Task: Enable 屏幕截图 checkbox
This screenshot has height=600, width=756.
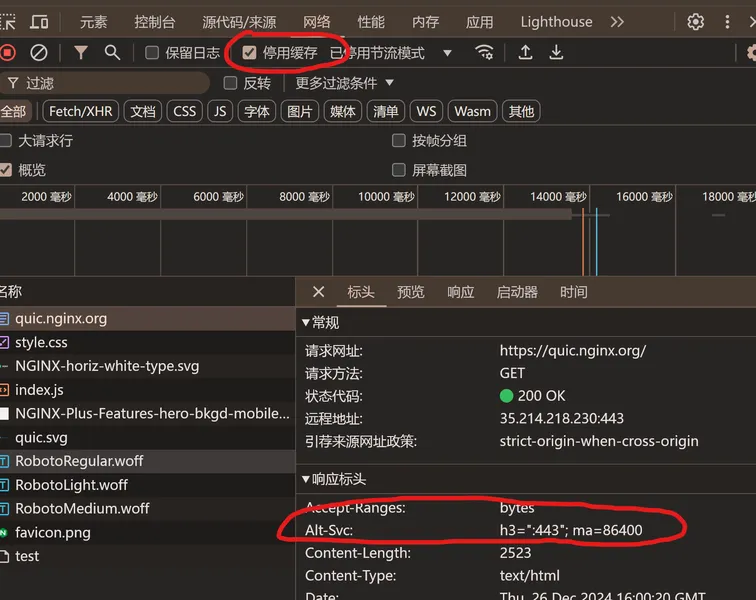Action: click(x=399, y=170)
